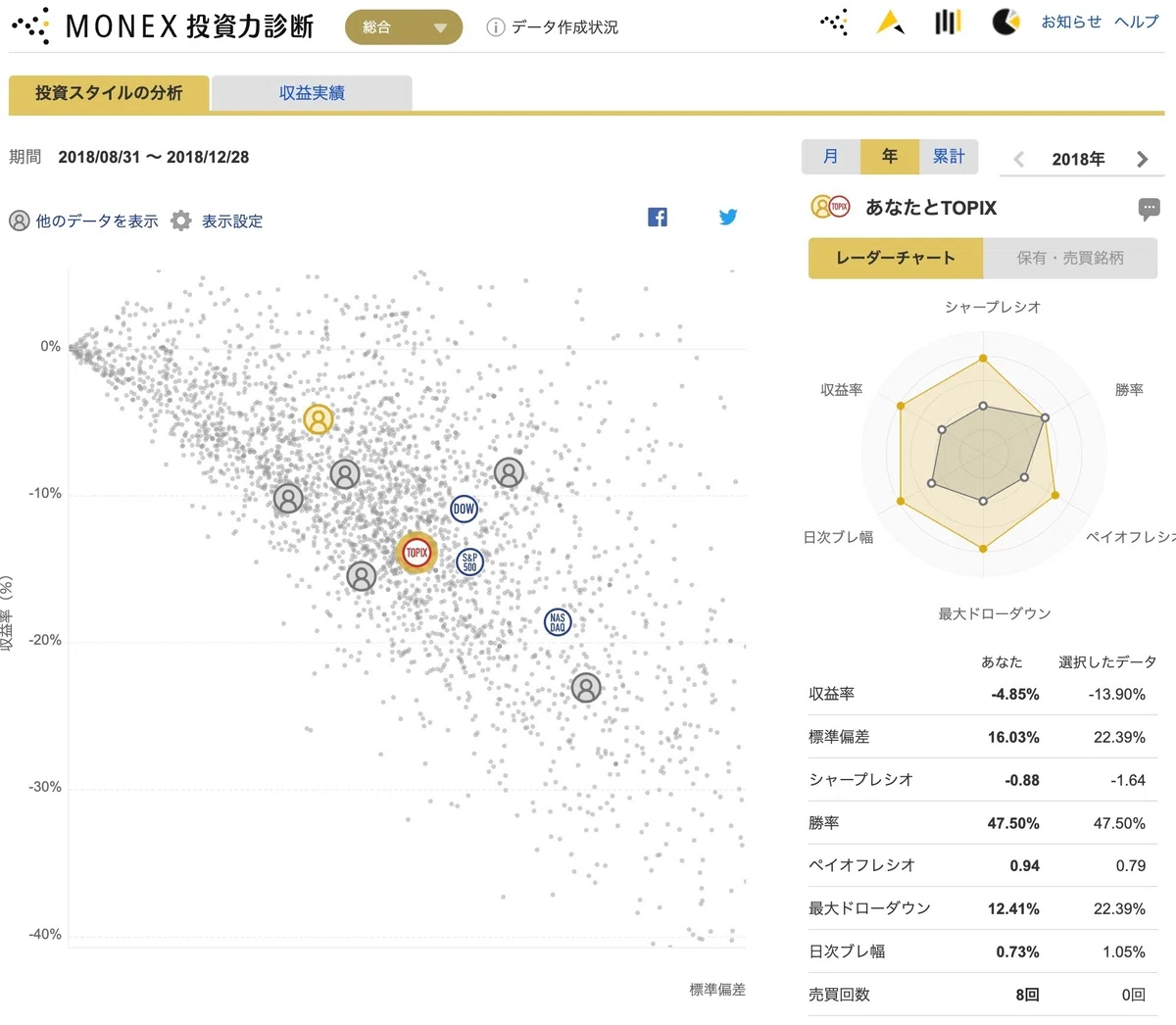
Task: Switch to the 収益実績 tab
Action: 312,93
